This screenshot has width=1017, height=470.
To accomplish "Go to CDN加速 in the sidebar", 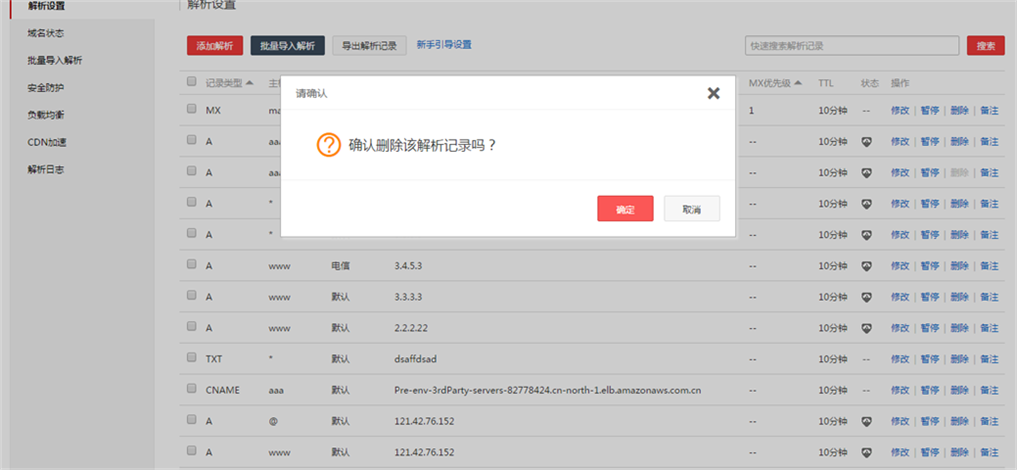I will [47, 142].
